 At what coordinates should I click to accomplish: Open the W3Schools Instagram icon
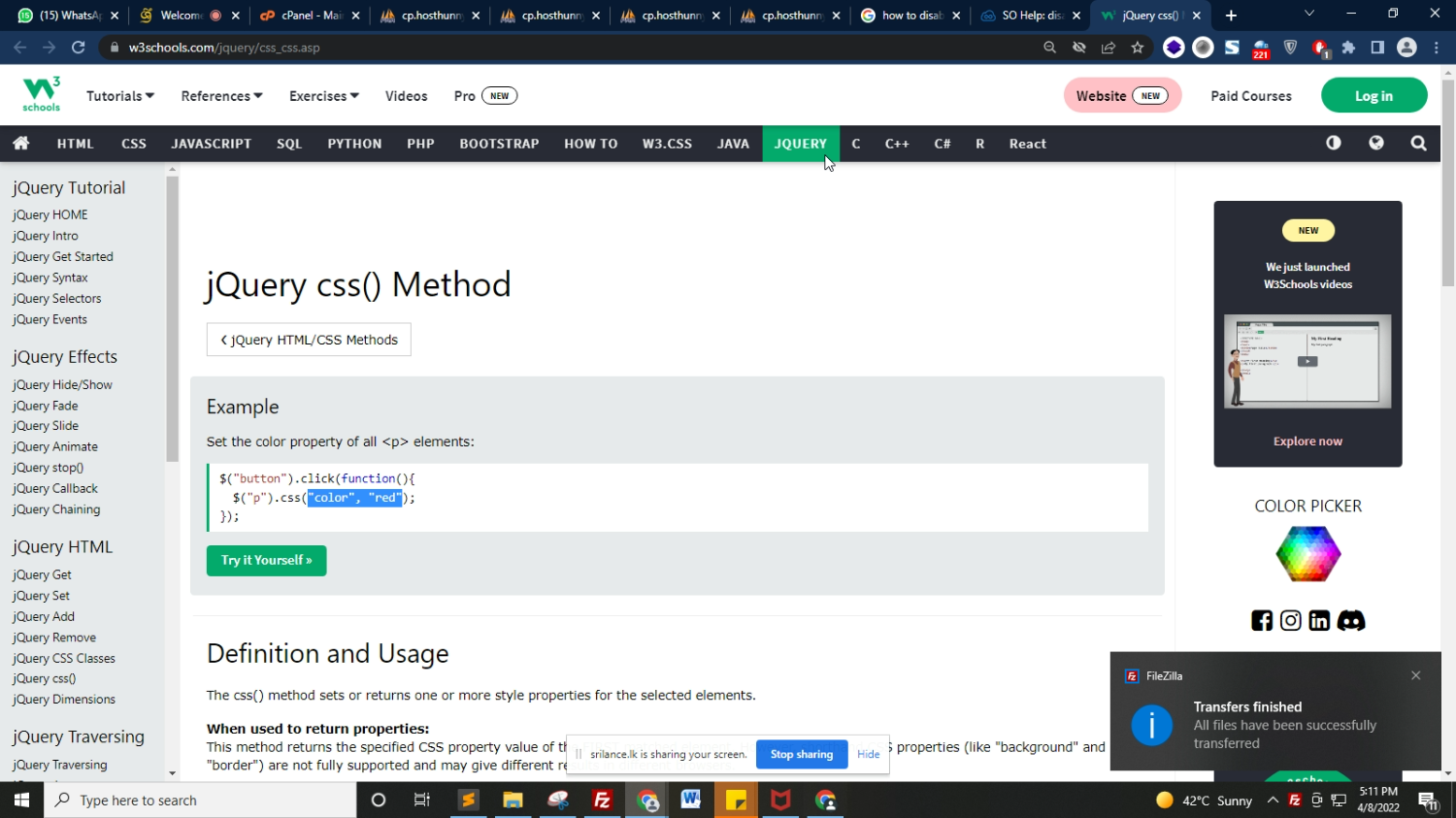[1290, 621]
